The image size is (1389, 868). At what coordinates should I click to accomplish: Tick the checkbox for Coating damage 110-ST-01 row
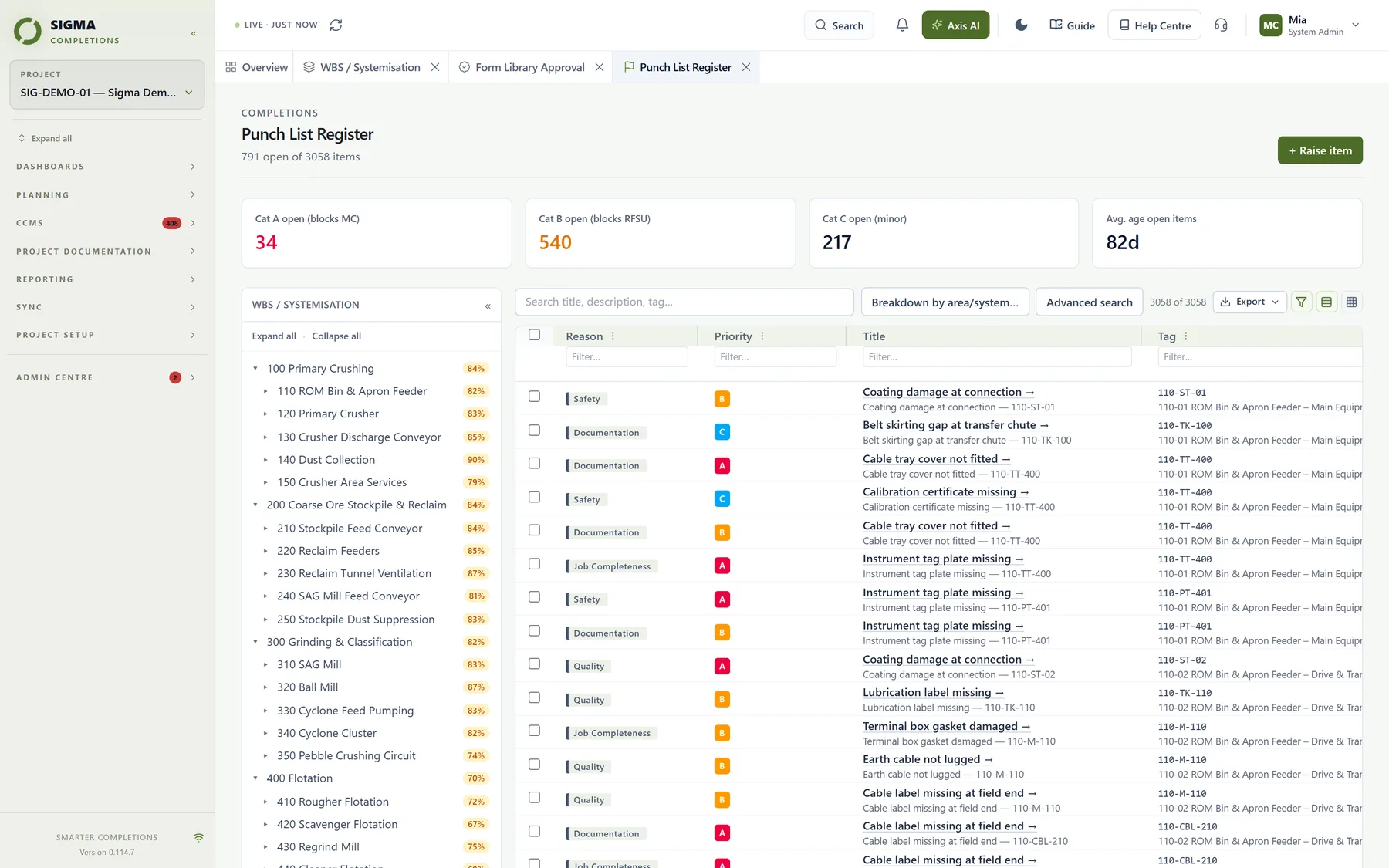534,397
